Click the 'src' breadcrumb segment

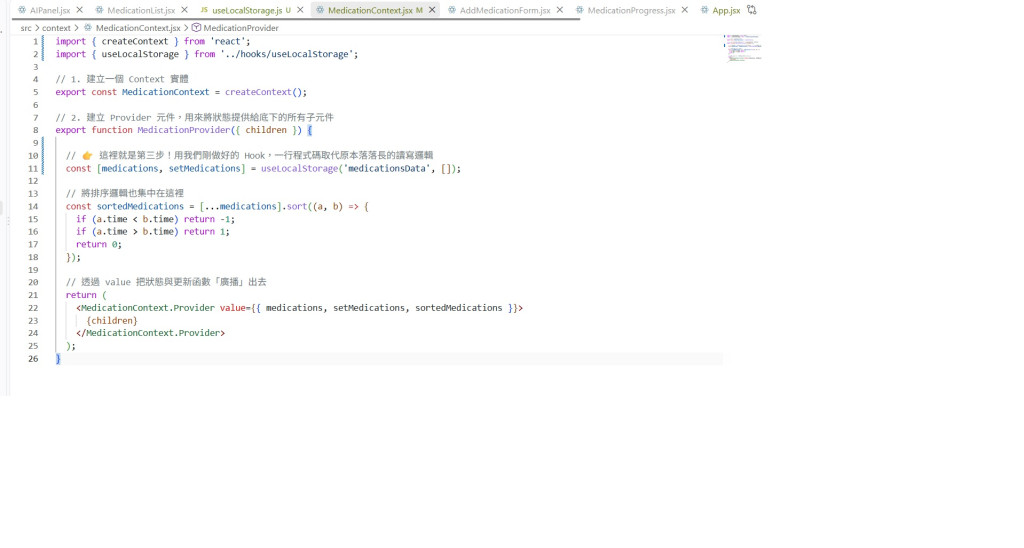point(25,28)
